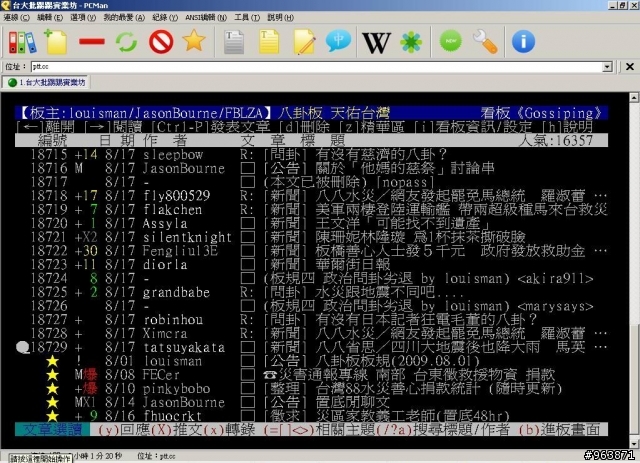Click the green reconnect arrows icon
Screen dimensions: 640x463
coord(126,42)
